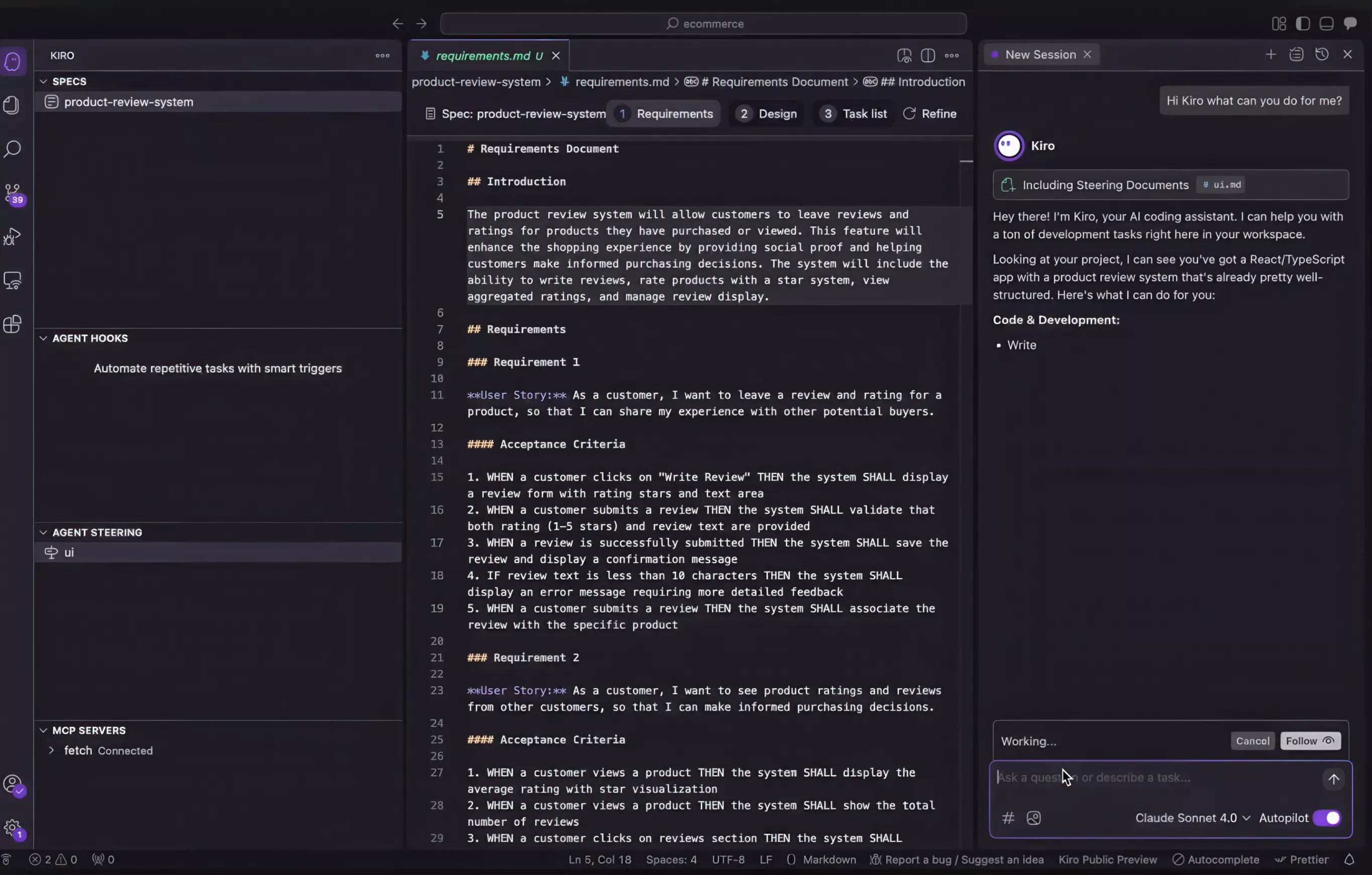1372x875 pixels.
Task: Toggle Autocomplete in the status bar
Action: 1216,859
